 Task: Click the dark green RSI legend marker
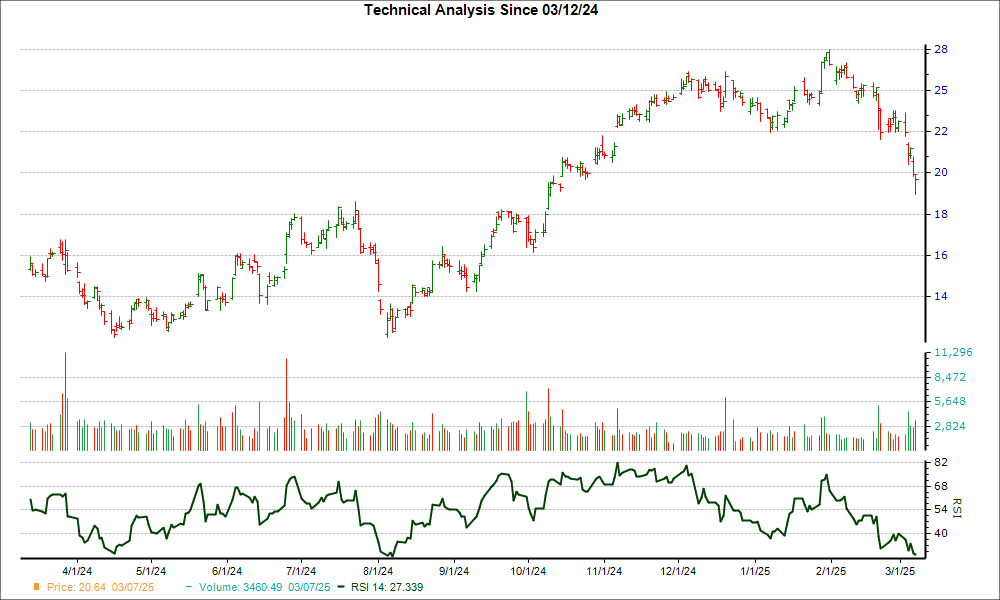tap(342, 587)
